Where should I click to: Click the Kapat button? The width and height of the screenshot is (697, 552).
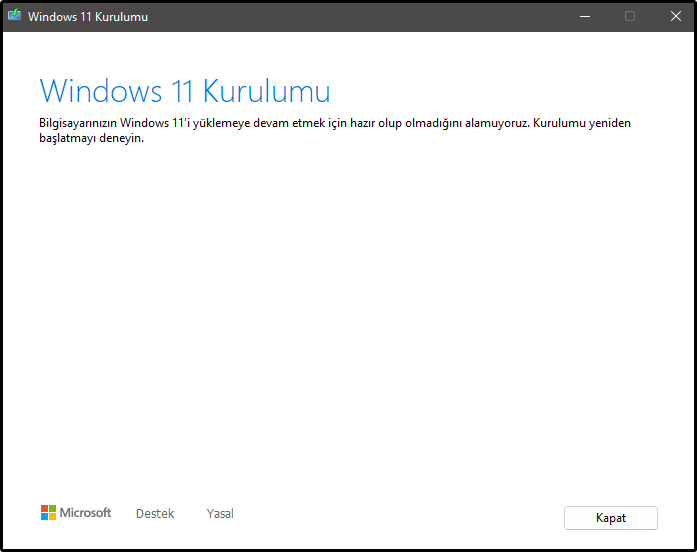point(610,518)
